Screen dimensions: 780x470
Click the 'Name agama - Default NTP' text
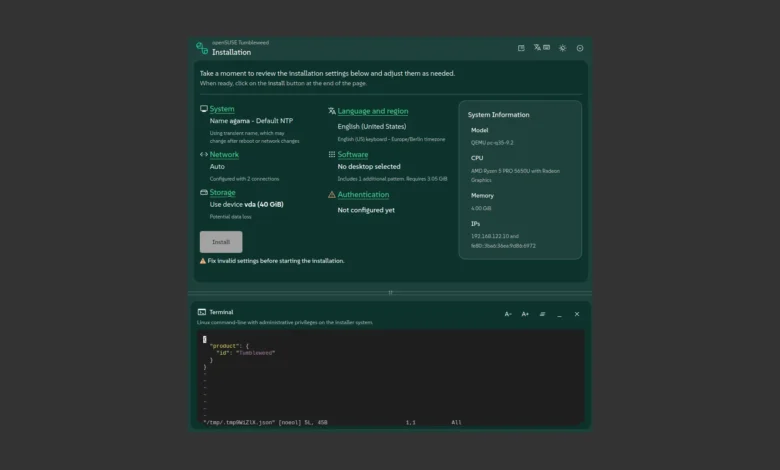coord(251,121)
